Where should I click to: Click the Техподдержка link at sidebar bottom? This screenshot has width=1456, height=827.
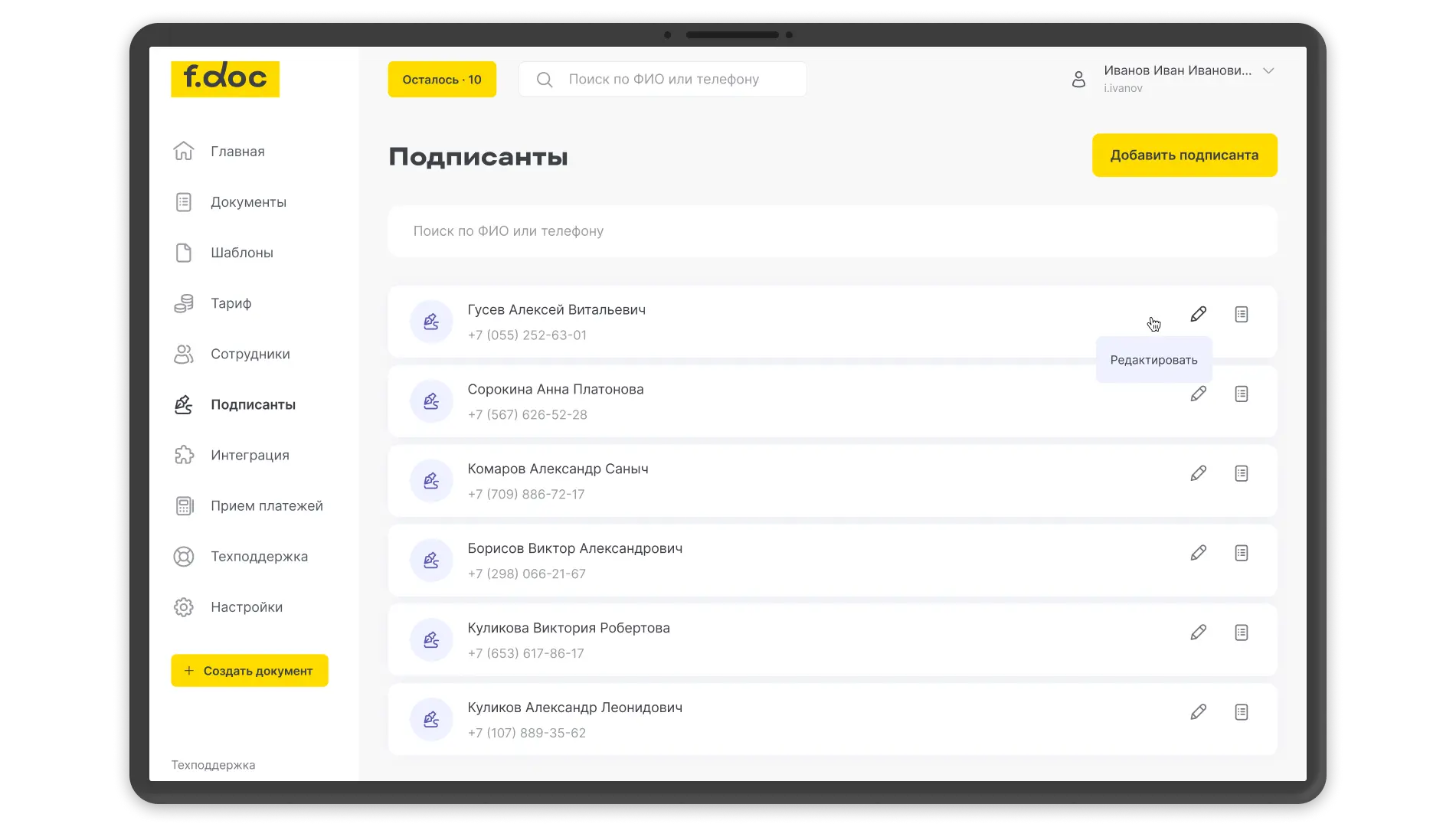(x=213, y=765)
